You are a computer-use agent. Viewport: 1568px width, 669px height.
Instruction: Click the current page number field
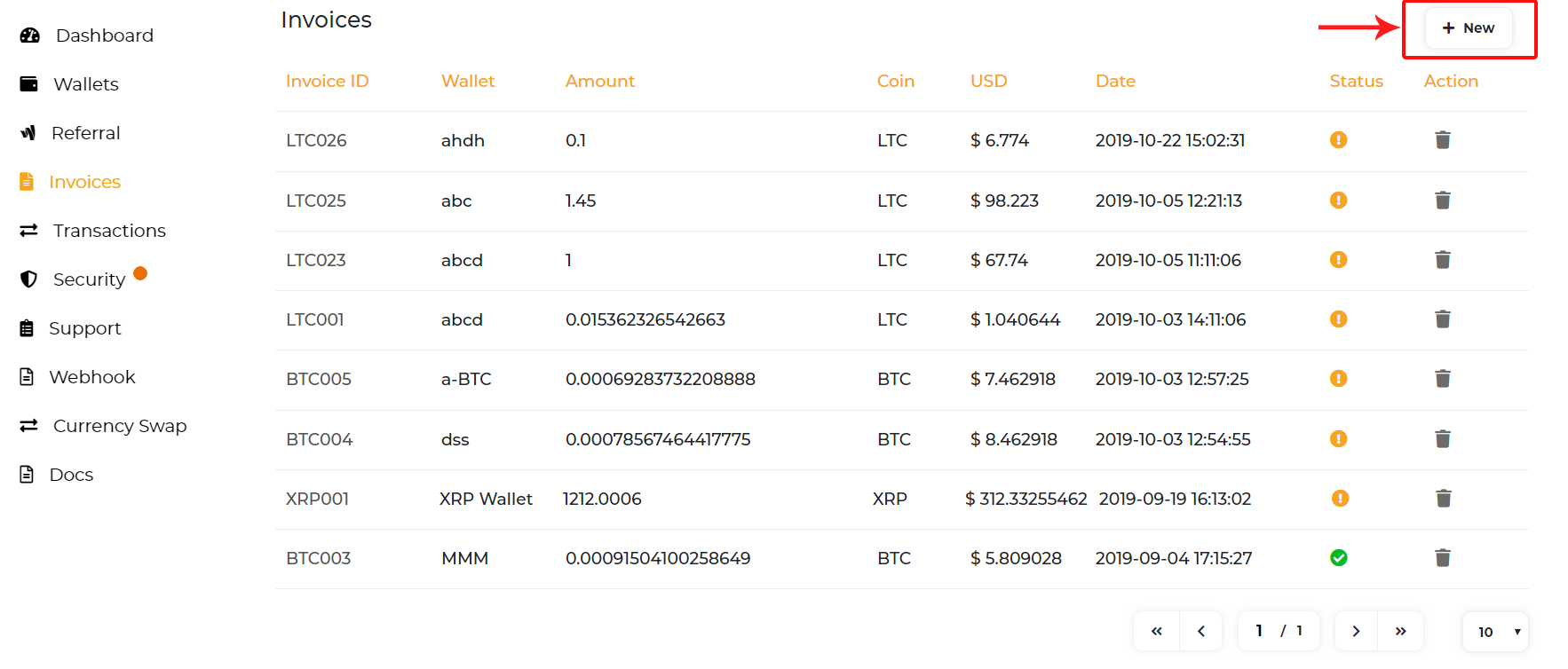coord(1259,631)
